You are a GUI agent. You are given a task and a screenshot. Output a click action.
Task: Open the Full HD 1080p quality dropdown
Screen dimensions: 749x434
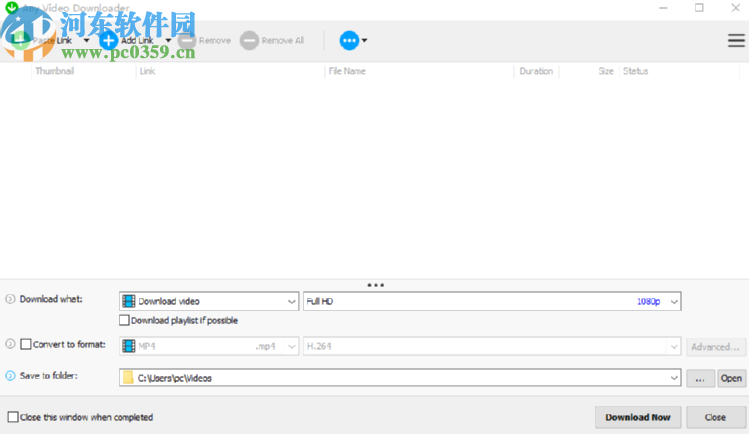(x=492, y=301)
